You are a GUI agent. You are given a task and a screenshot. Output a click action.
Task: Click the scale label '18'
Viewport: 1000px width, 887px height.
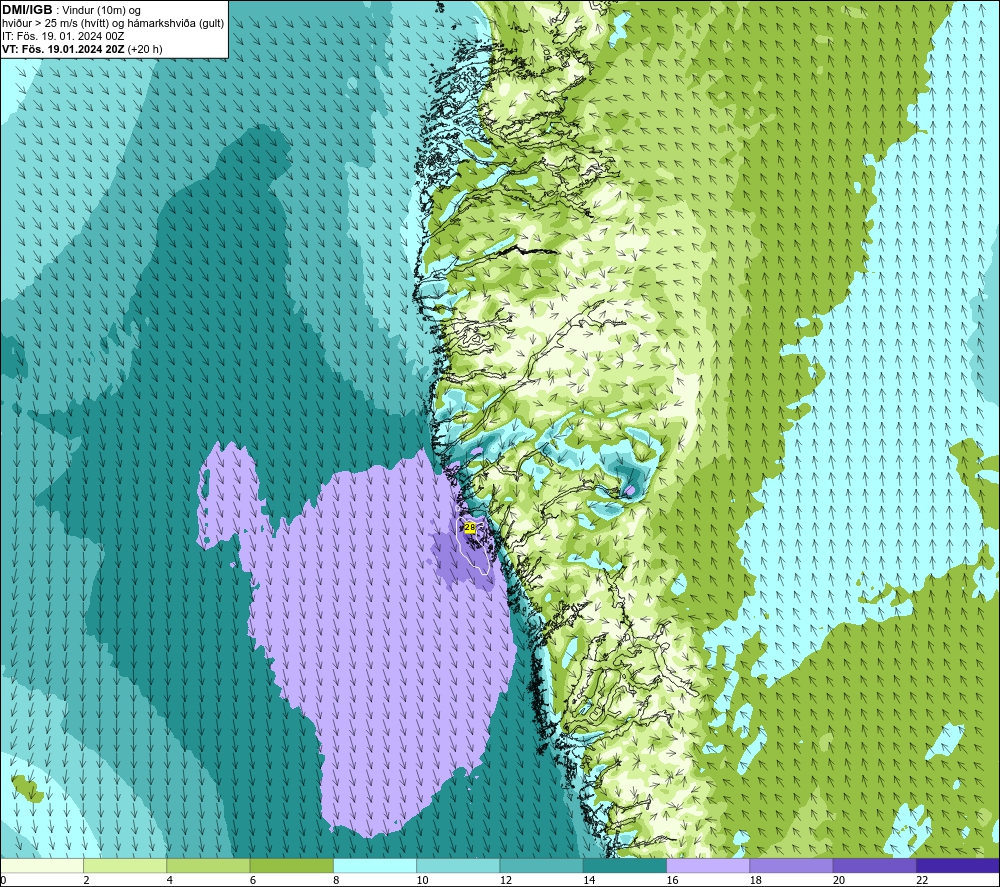click(x=755, y=880)
